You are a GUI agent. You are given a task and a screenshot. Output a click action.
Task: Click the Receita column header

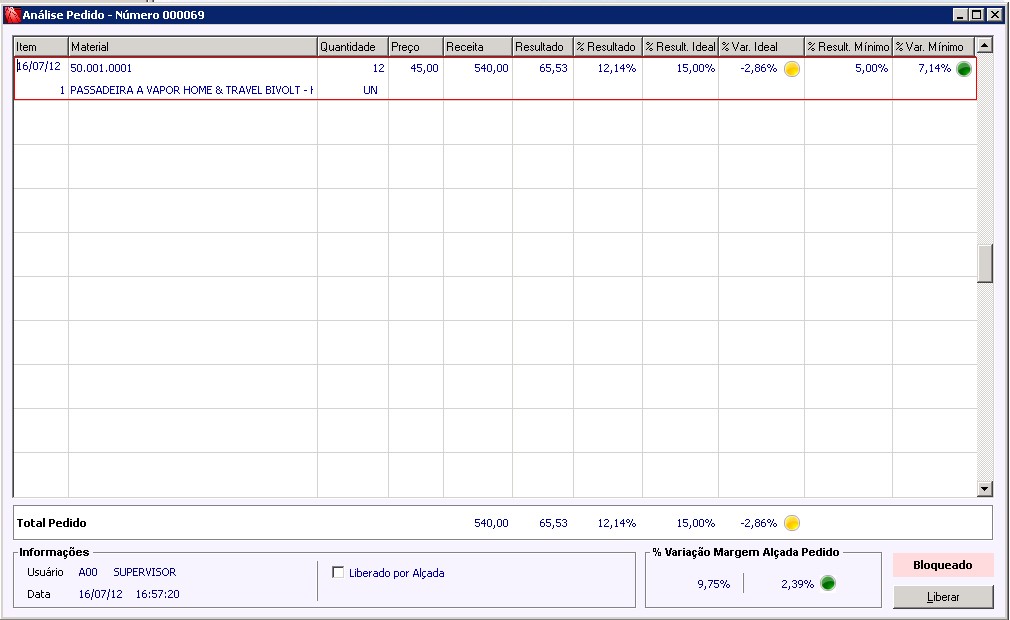[478, 46]
